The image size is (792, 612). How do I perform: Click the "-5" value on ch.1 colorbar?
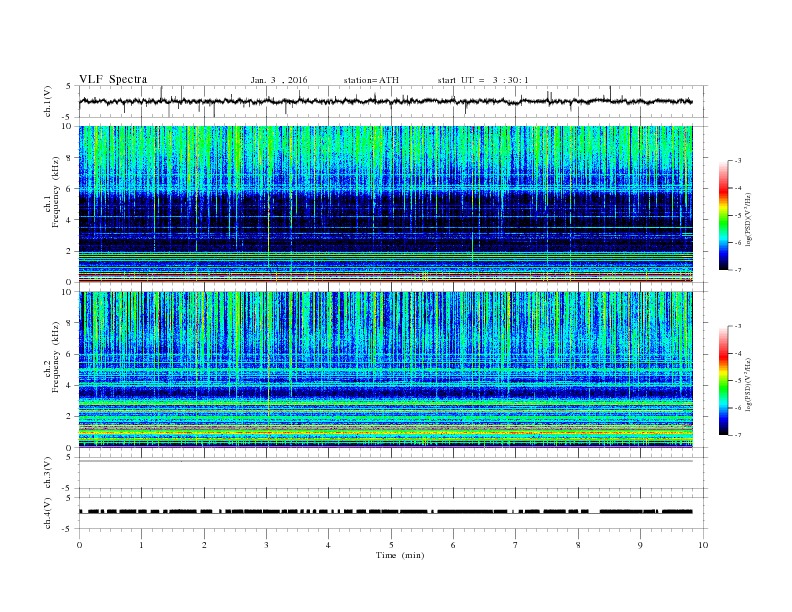(737, 215)
